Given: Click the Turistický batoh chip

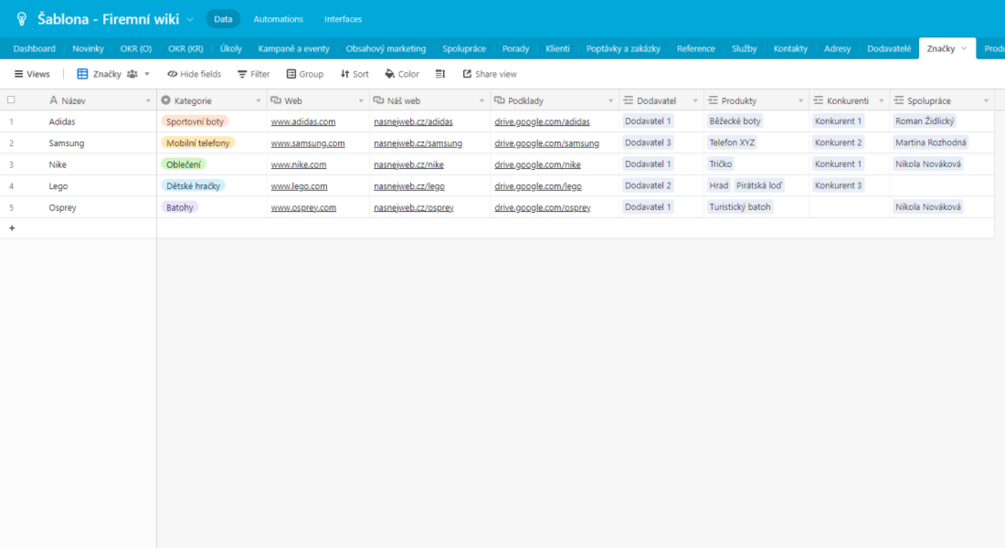Looking at the screenshot, I should 740,207.
